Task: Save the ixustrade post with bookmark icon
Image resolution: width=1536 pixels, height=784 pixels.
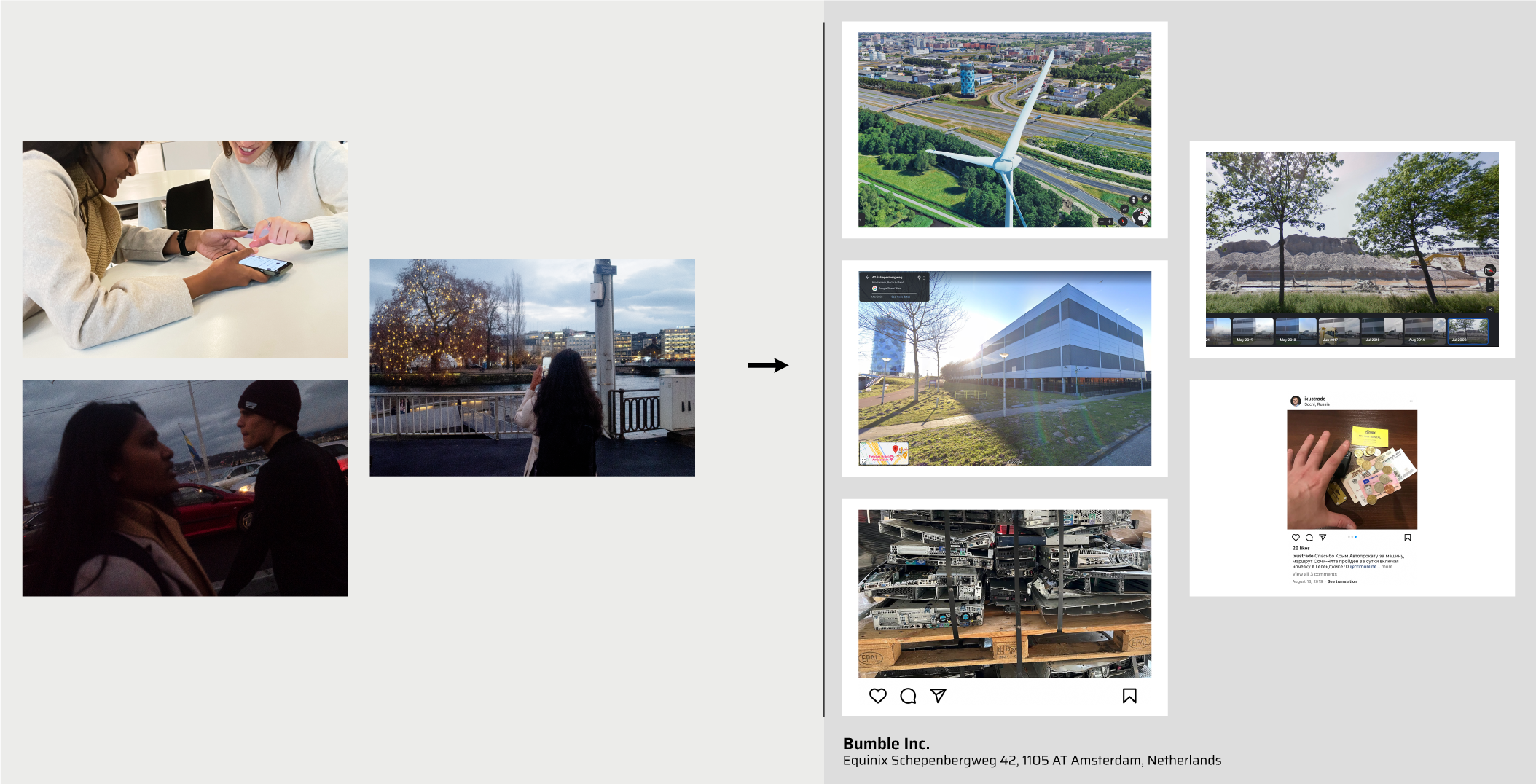Action: click(x=1408, y=538)
